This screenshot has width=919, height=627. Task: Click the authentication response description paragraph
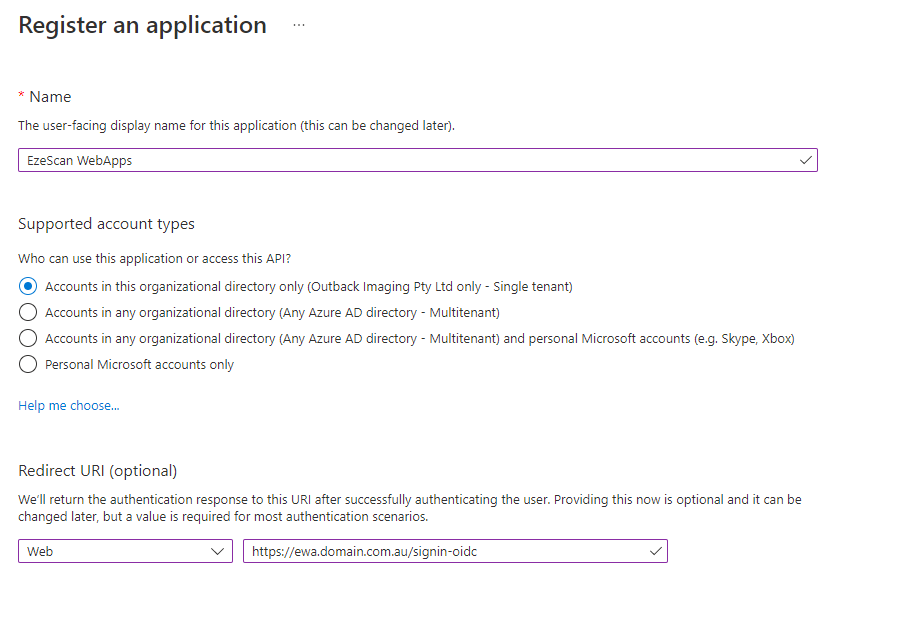pyautogui.click(x=410, y=507)
